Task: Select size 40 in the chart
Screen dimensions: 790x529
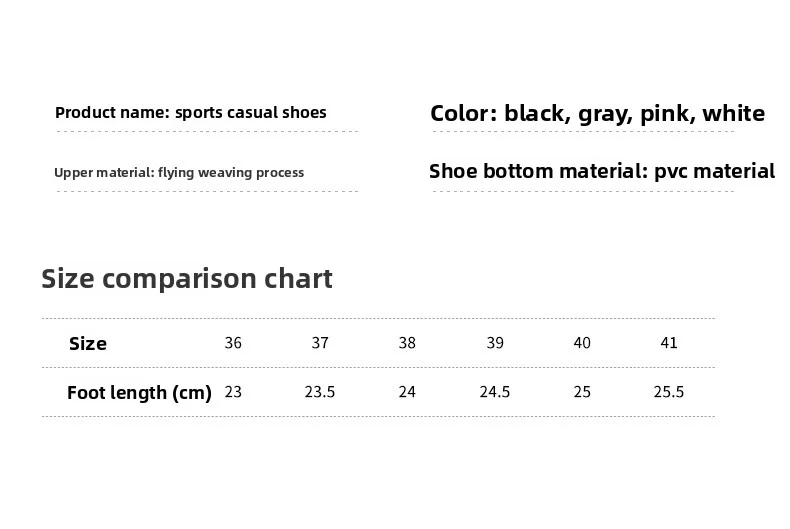Action: pos(582,343)
